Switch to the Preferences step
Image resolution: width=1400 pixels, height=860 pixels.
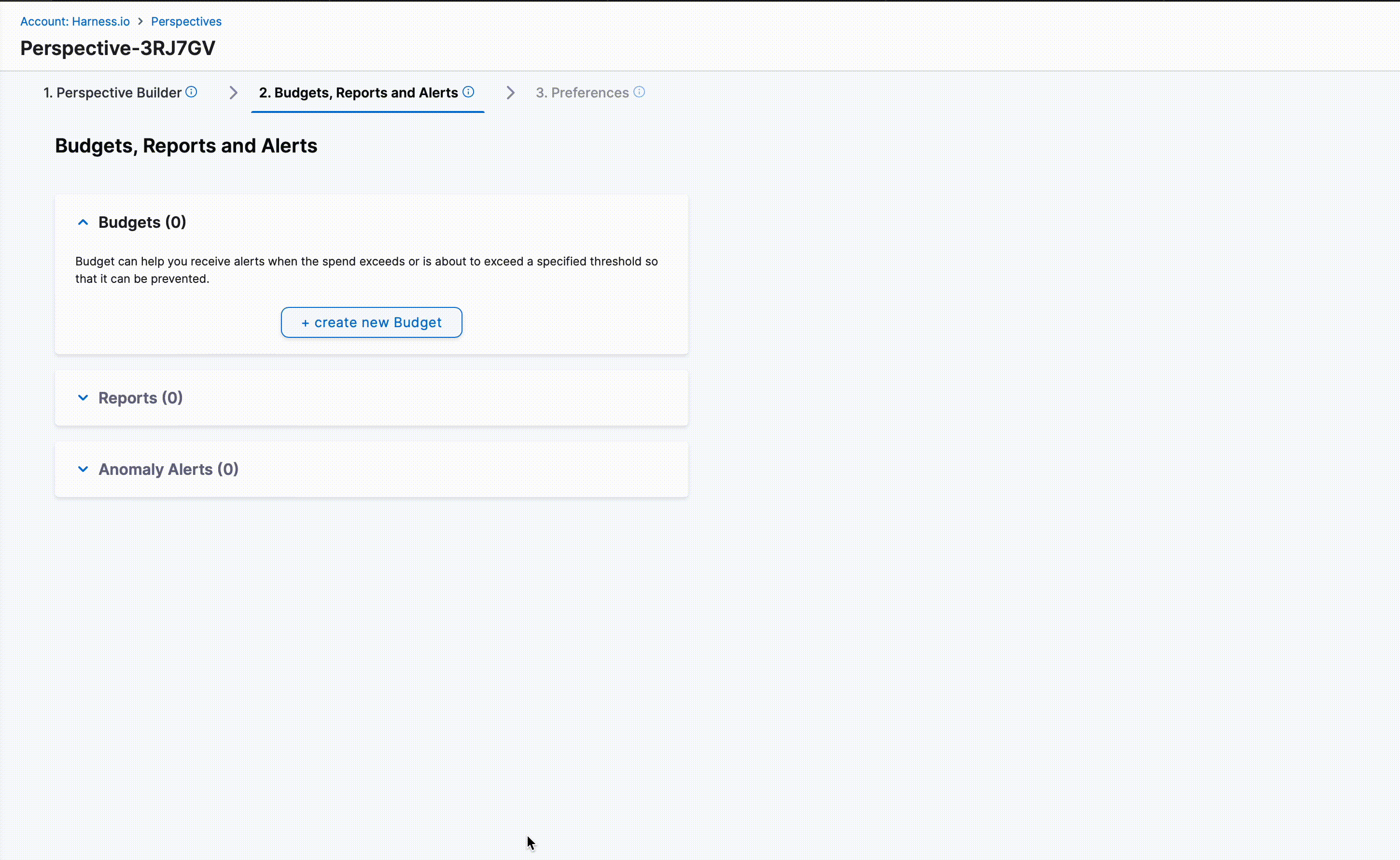[x=582, y=93]
